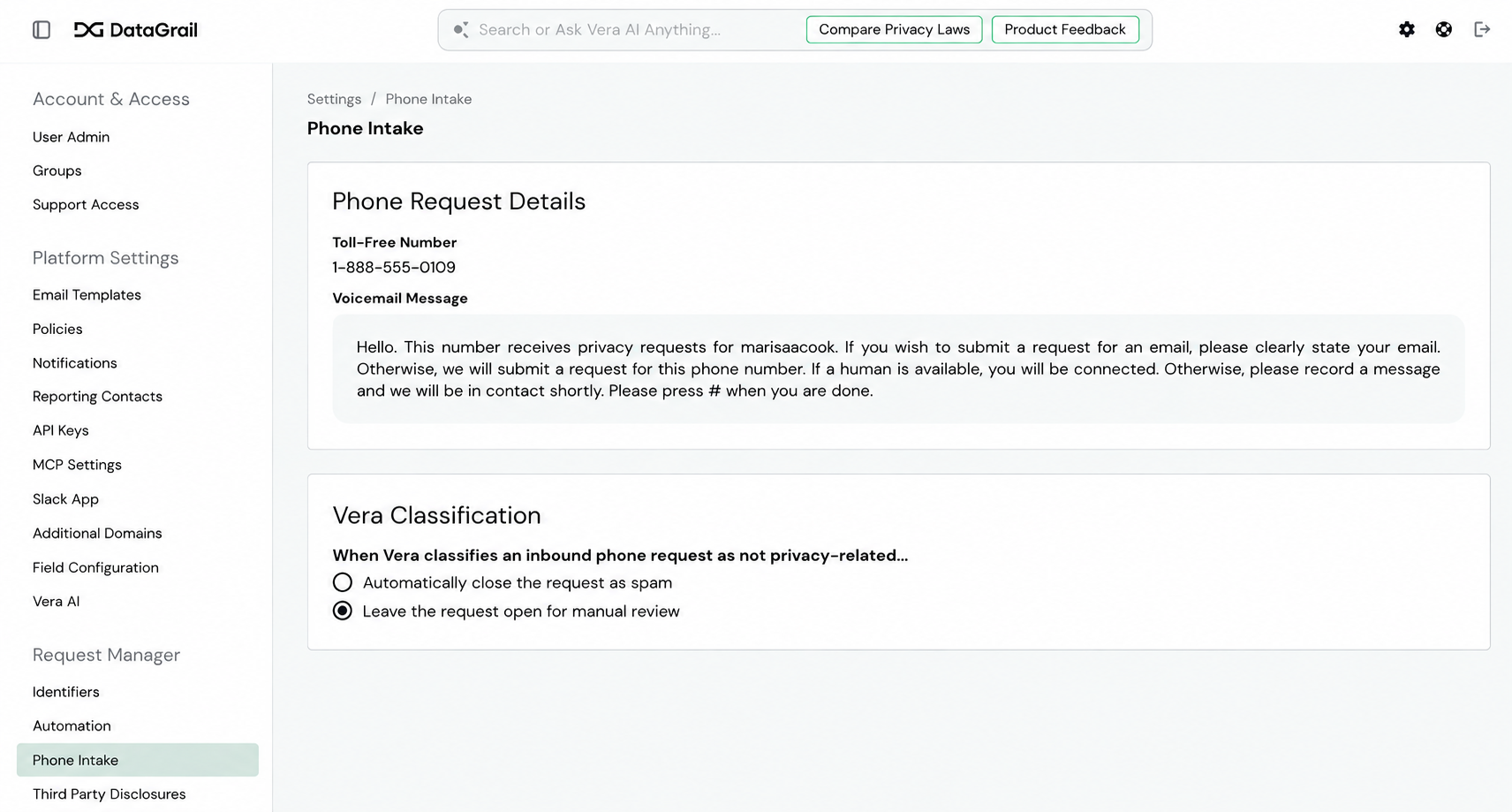
Task: Click the help lifebuoy icon
Action: coord(1444,30)
